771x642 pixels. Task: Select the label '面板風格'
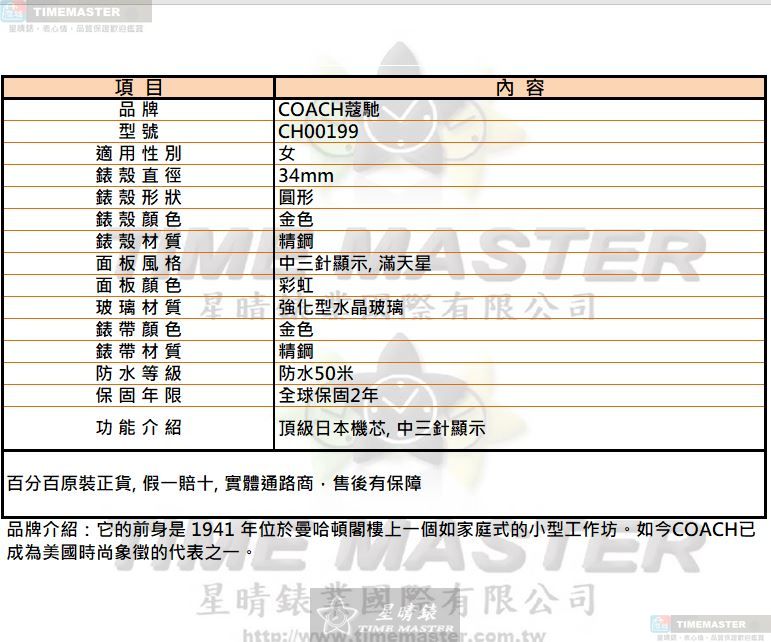139,263
